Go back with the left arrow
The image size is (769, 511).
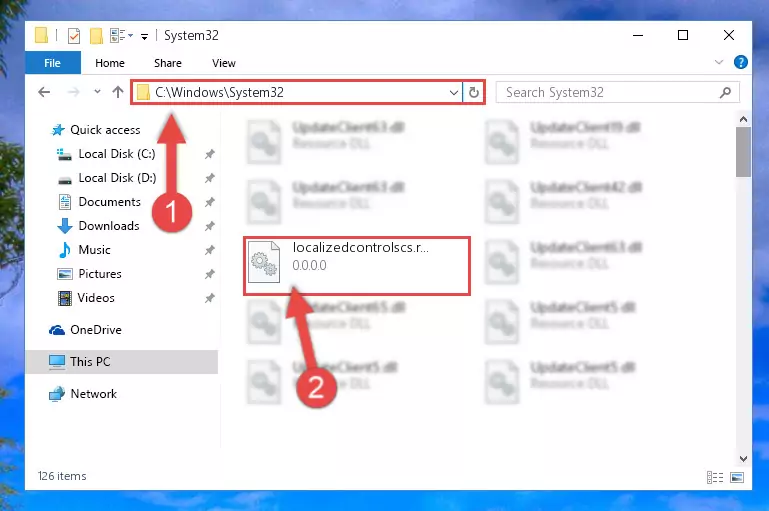44,92
